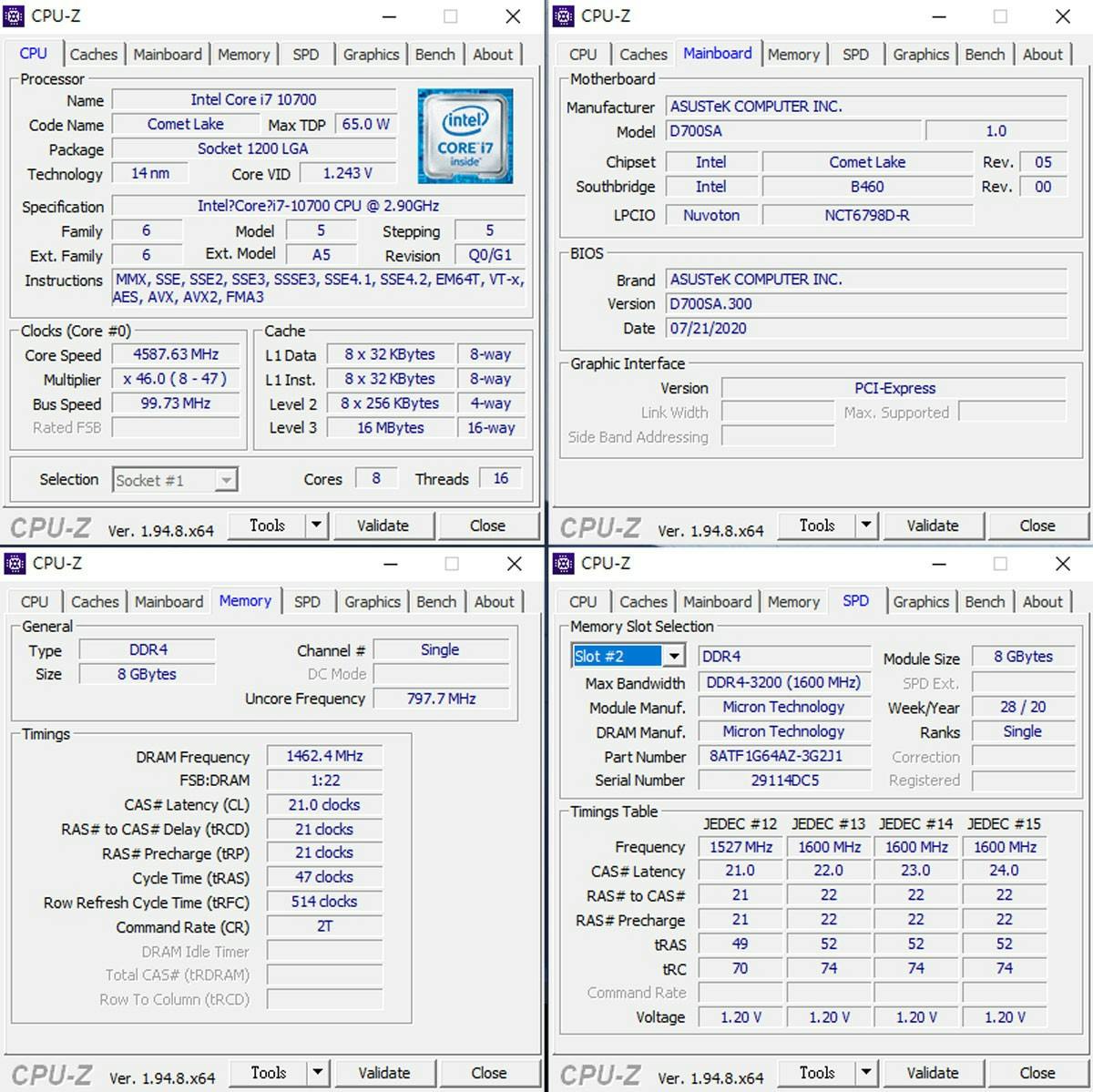Minimize the Mainboard CPU-Z window
1093x1092 pixels.
[x=939, y=16]
